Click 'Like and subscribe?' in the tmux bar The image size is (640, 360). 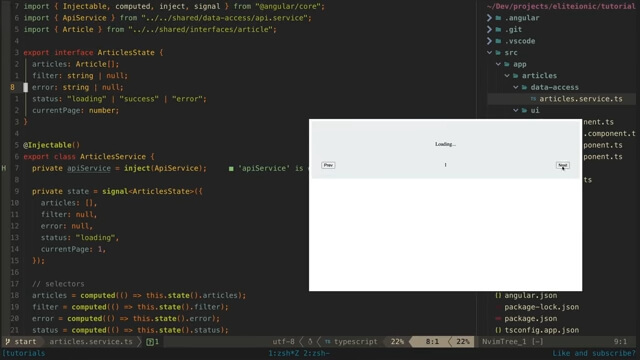(x=594, y=353)
